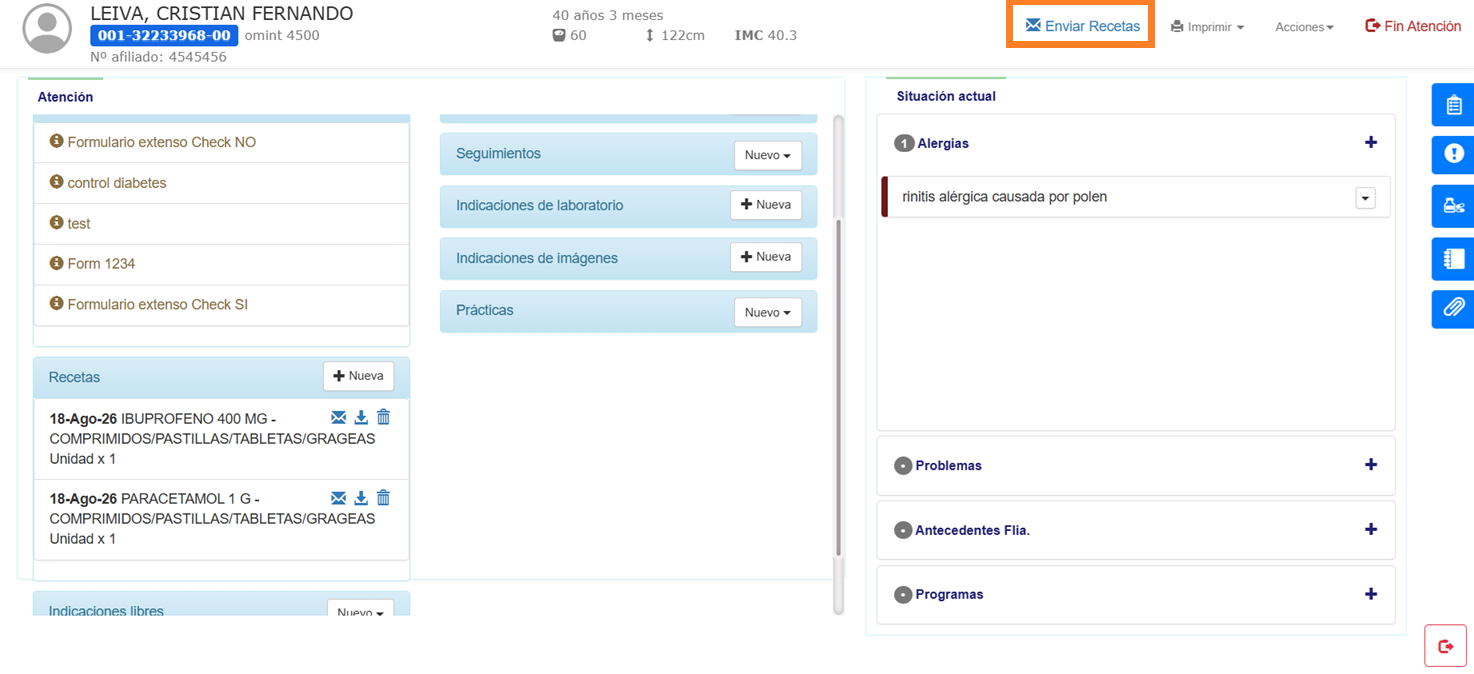This screenshot has height=674, width=1474.
Task: Open the test form entry
Action: [x=222, y=224]
